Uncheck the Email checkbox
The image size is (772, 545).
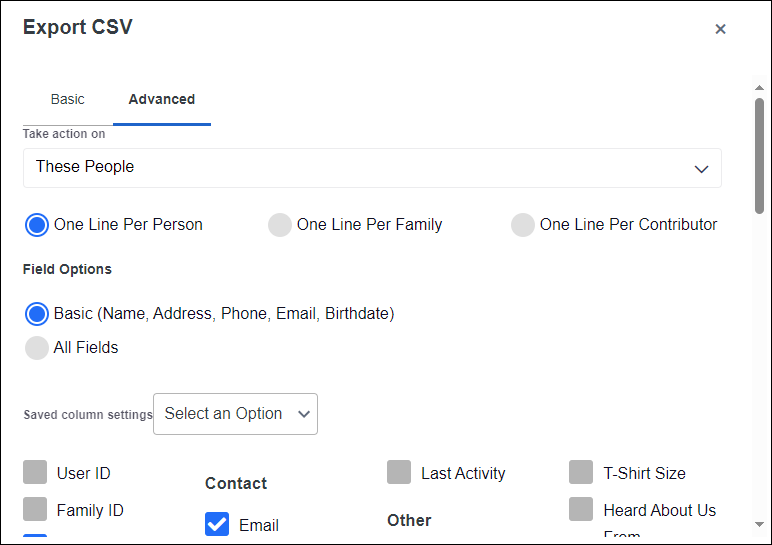[217, 525]
